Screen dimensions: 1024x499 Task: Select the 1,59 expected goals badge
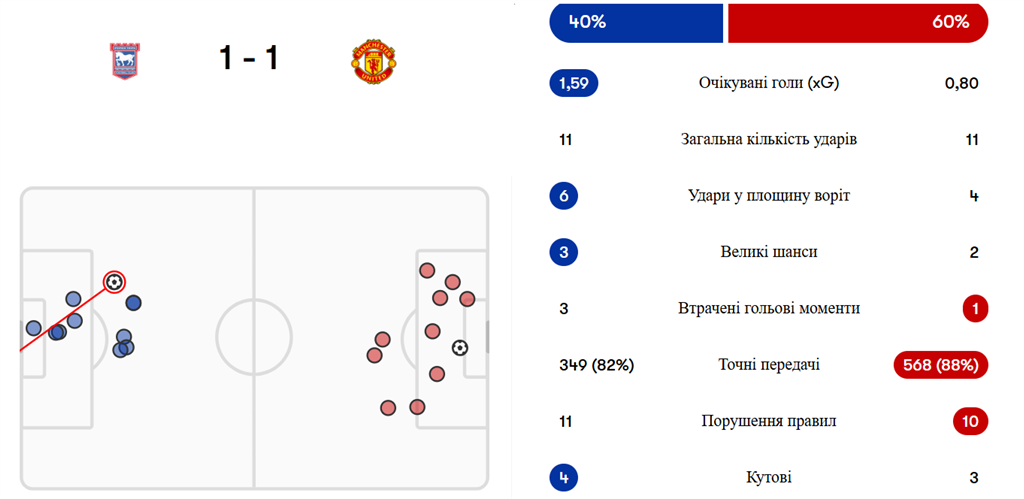point(574,84)
